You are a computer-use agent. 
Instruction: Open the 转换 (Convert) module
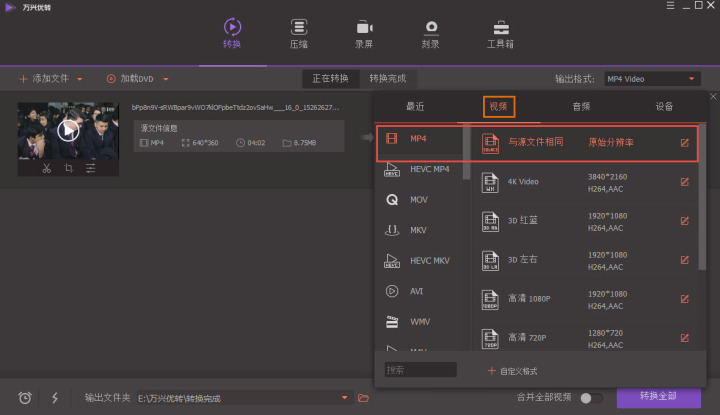point(232,33)
